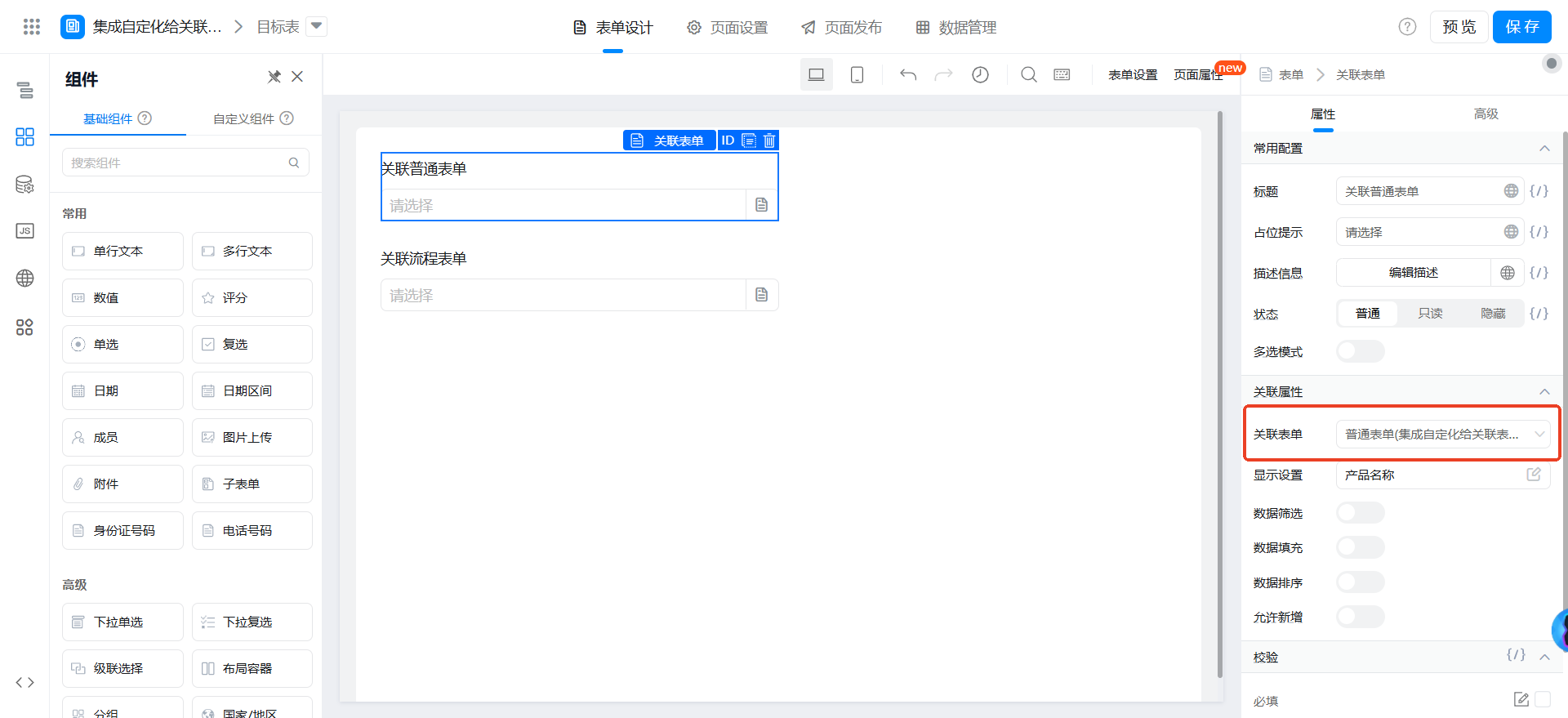Open the plugins sidebar icon
The width and height of the screenshot is (1568, 718).
click(24, 327)
